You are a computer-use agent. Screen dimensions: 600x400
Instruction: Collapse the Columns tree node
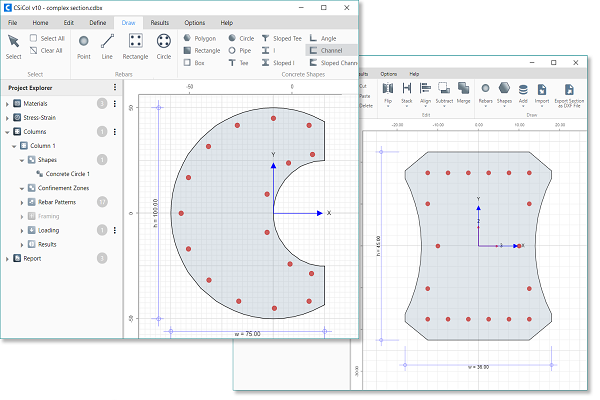point(8,131)
